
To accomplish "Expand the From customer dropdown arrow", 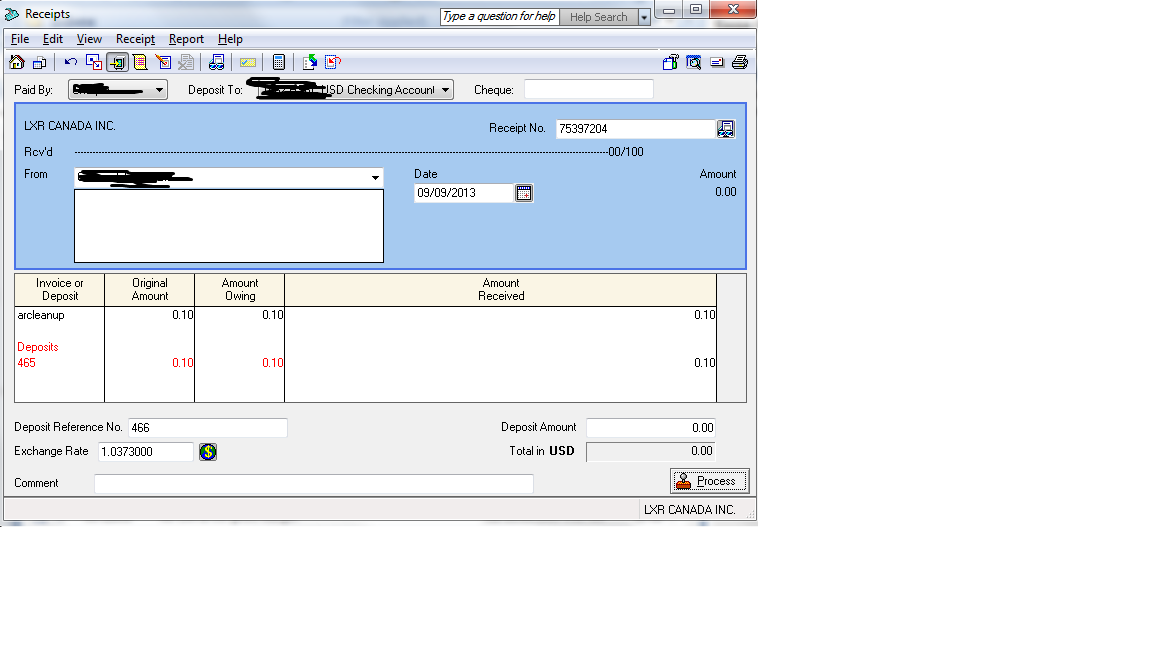I will [x=375, y=178].
